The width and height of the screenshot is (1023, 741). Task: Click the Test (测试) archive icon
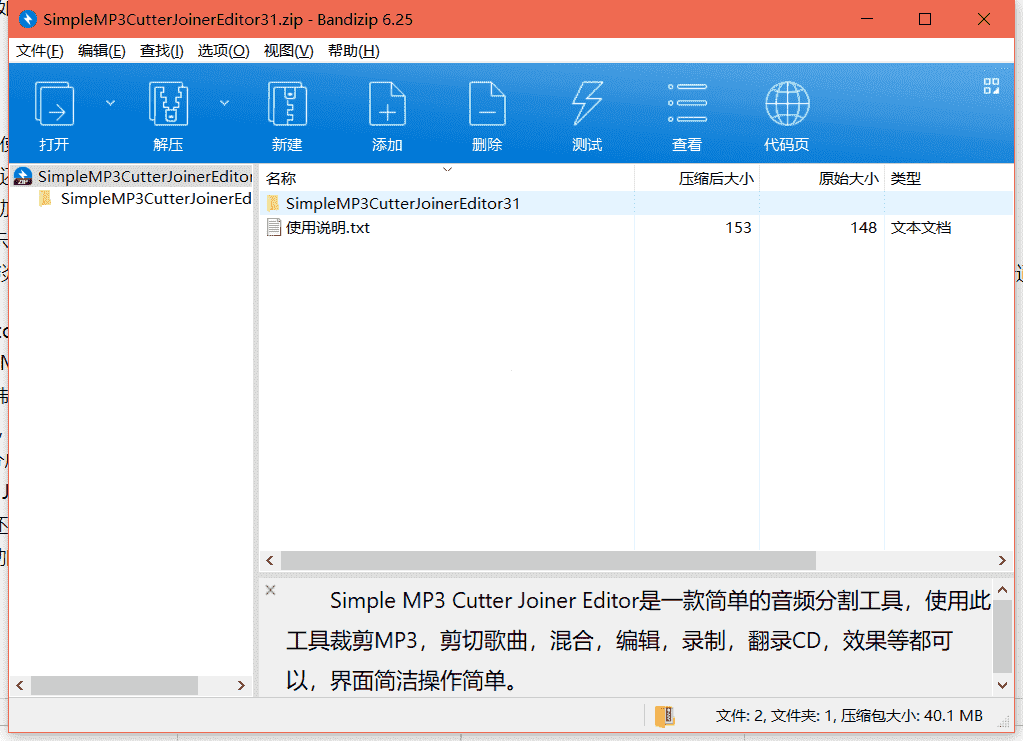tap(587, 103)
